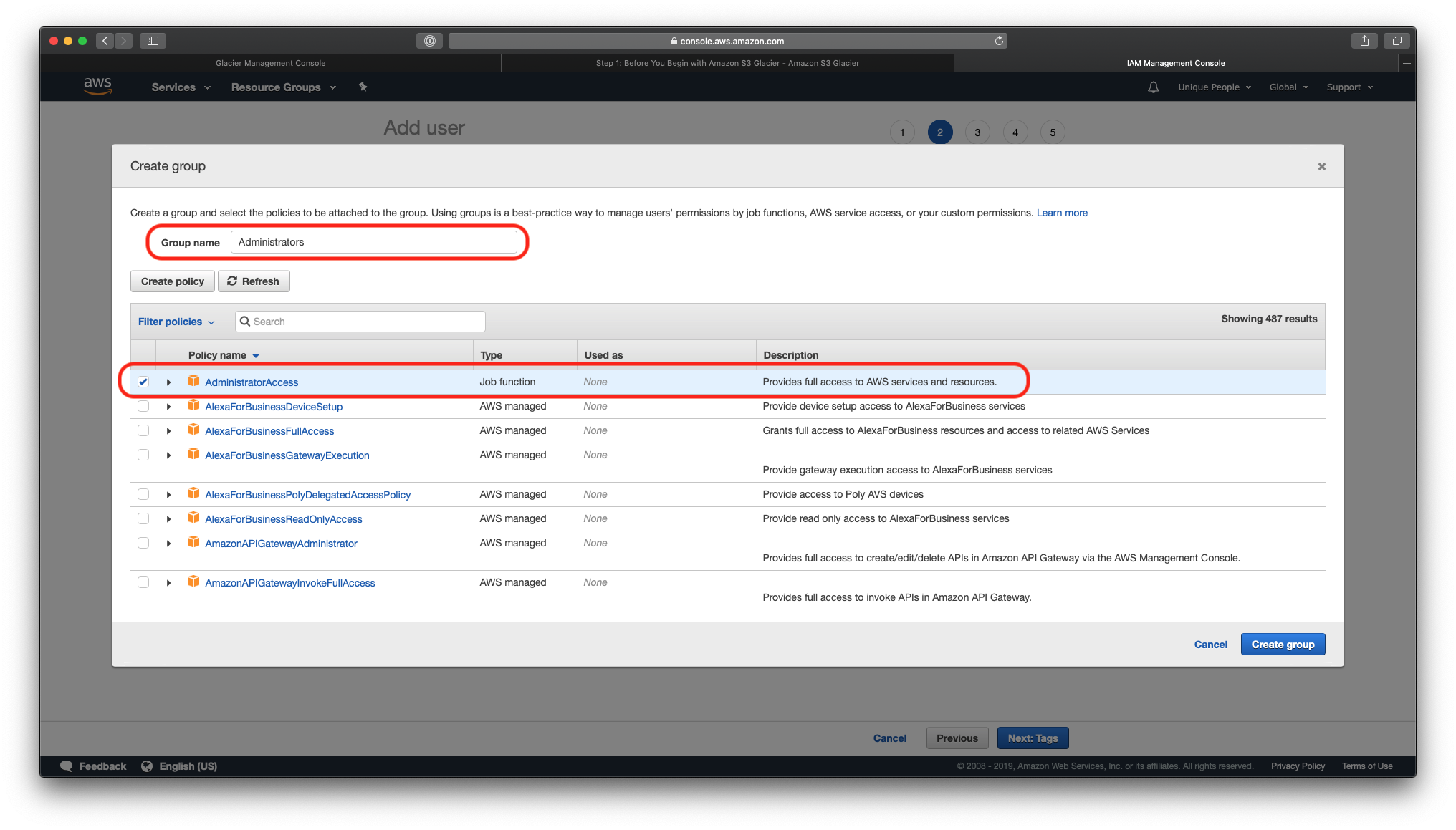Click Safari back navigation arrow
Viewport: 1456px width, 830px height.
[105, 41]
